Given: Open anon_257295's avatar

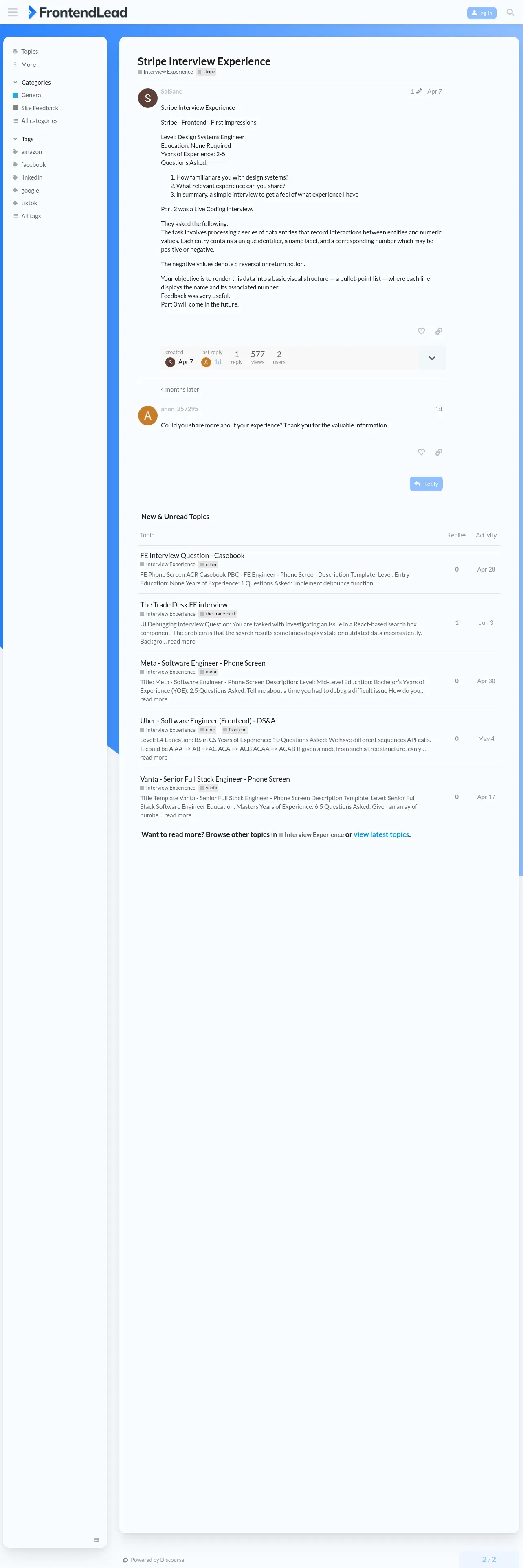Looking at the screenshot, I should coord(148,416).
